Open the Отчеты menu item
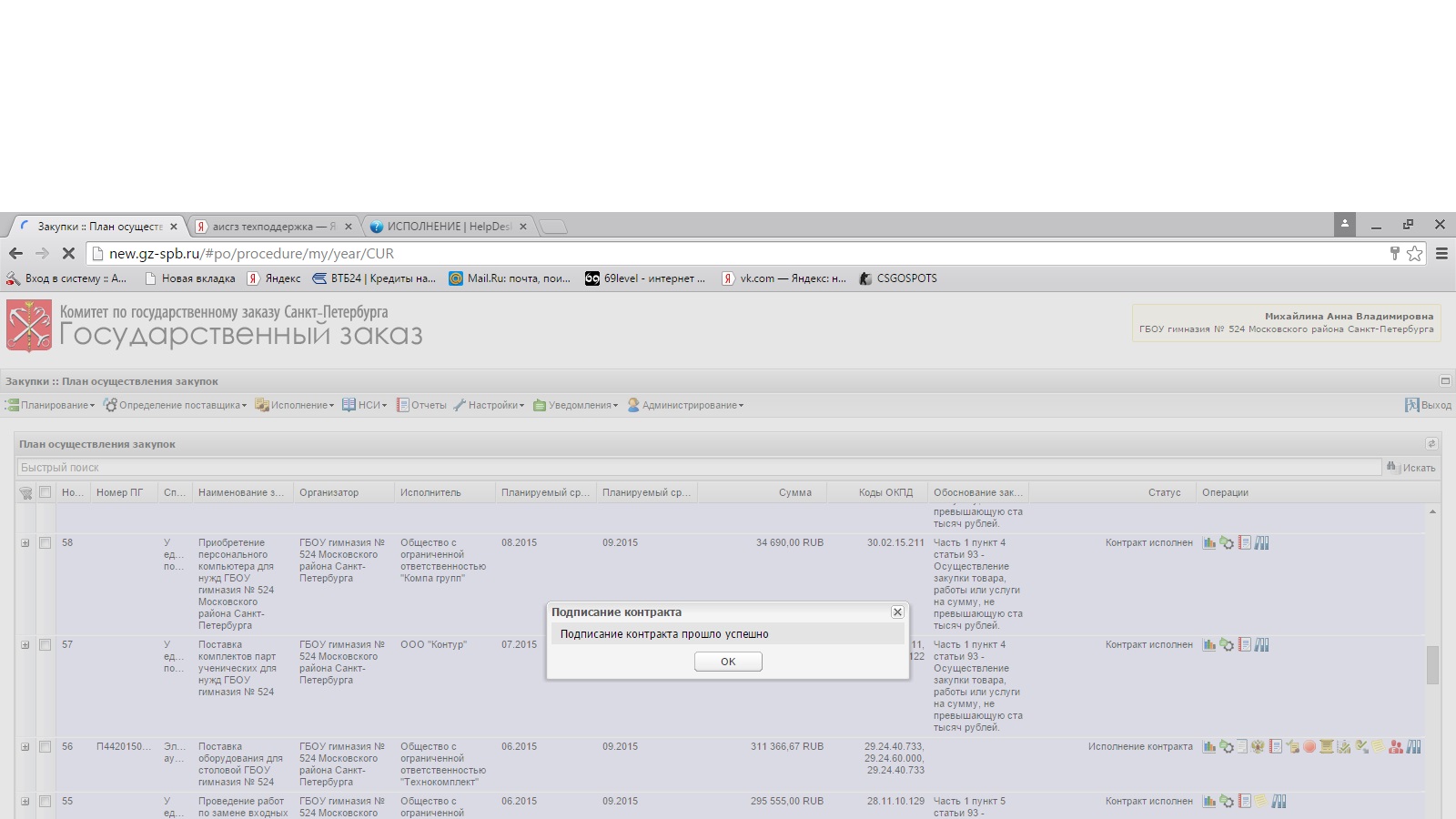 (421, 405)
